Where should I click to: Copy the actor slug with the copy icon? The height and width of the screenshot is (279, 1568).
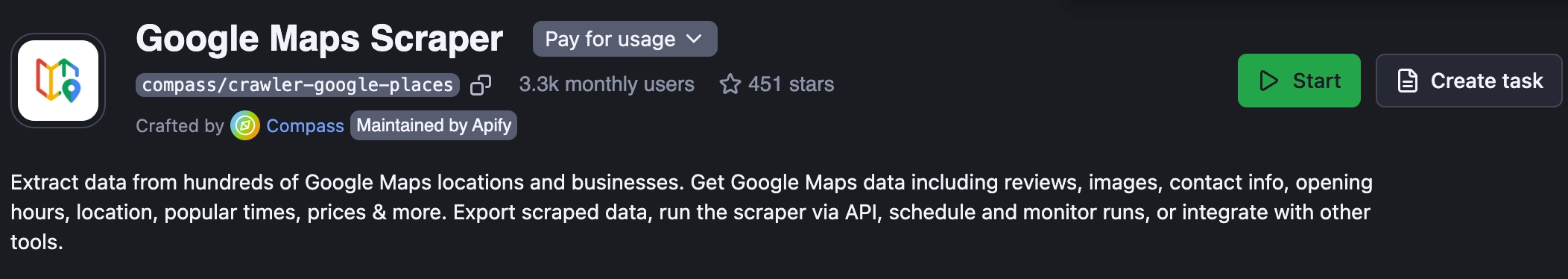coord(481,85)
